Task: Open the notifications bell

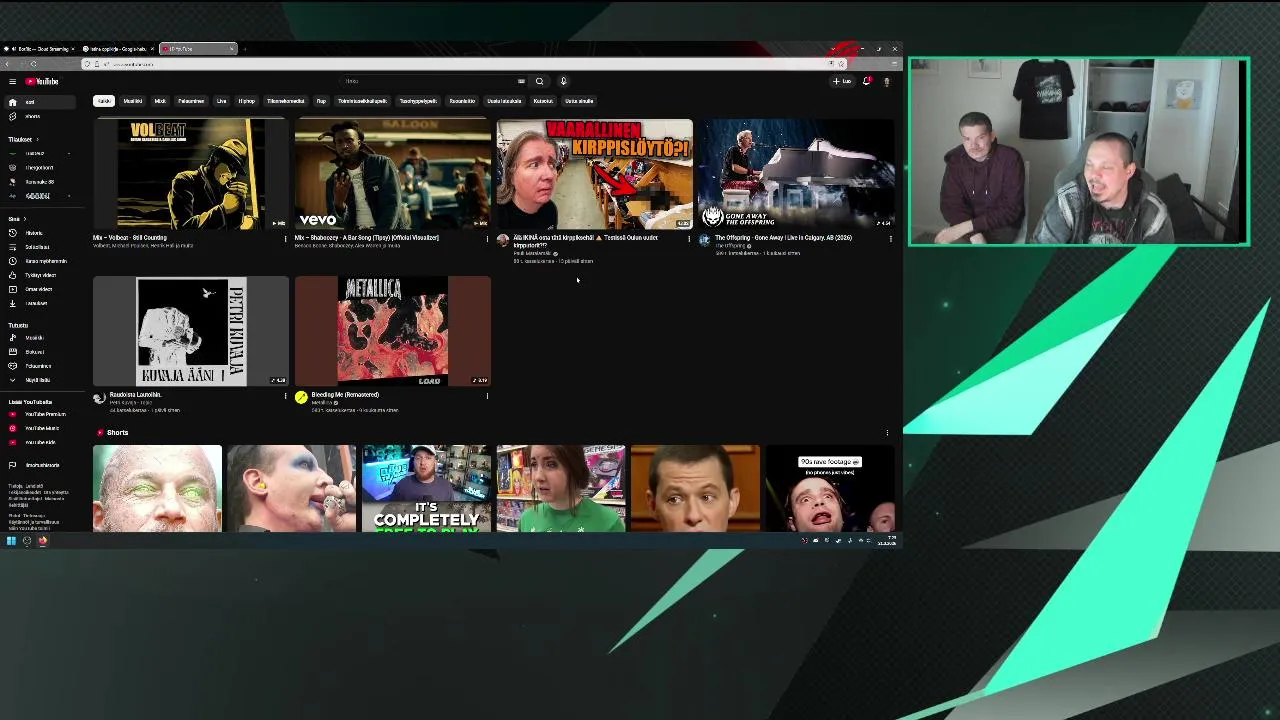Action: pos(866,81)
